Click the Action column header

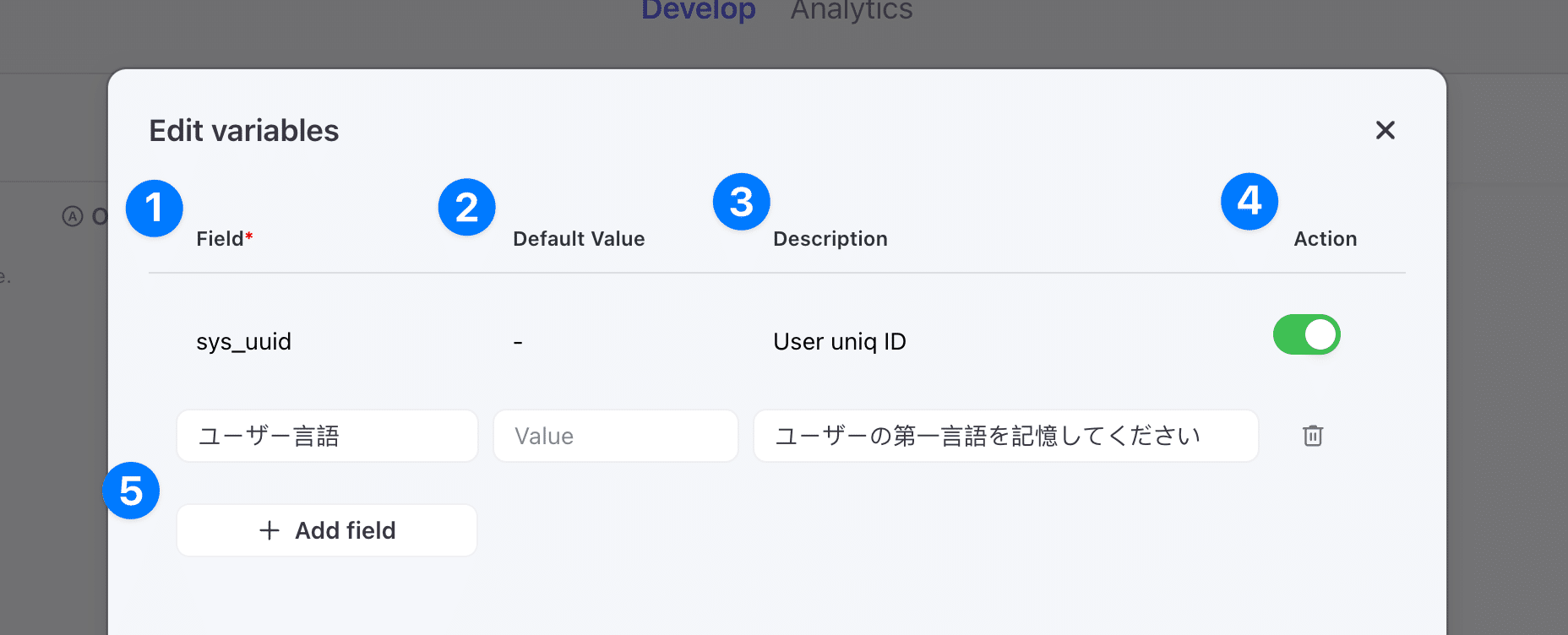[1325, 239]
